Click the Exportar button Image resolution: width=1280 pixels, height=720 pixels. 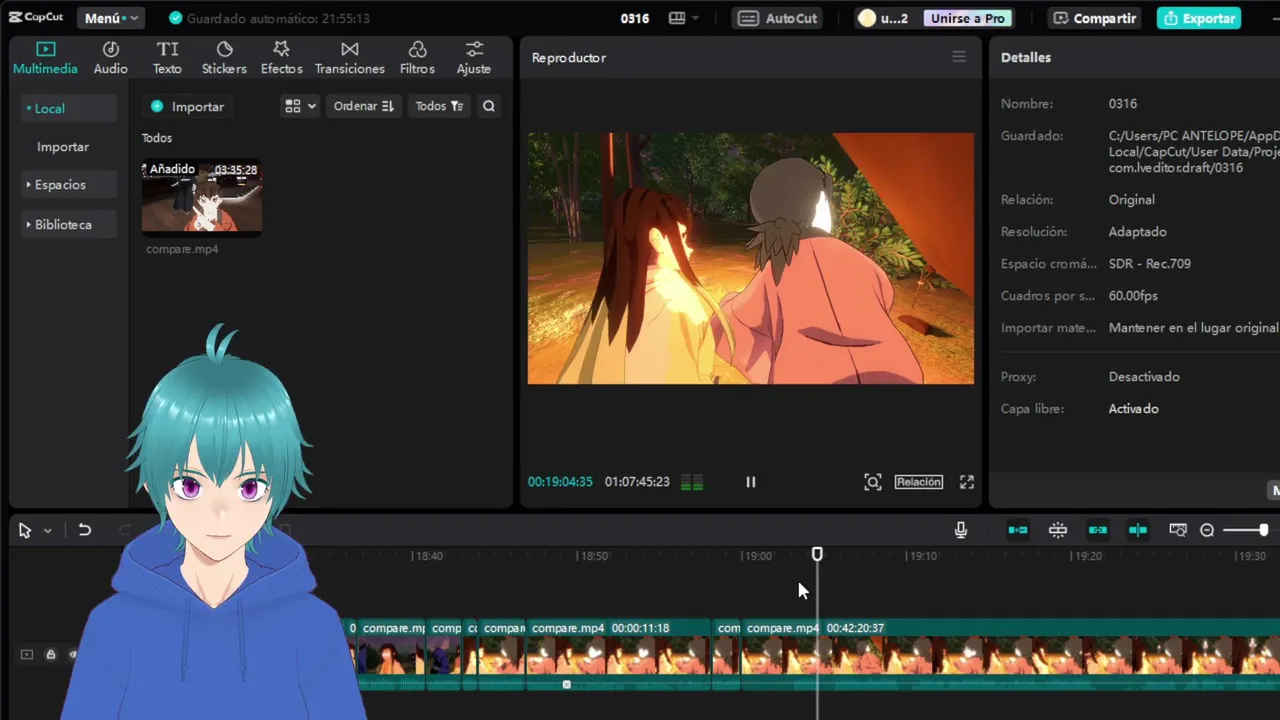click(x=1199, y=18)
